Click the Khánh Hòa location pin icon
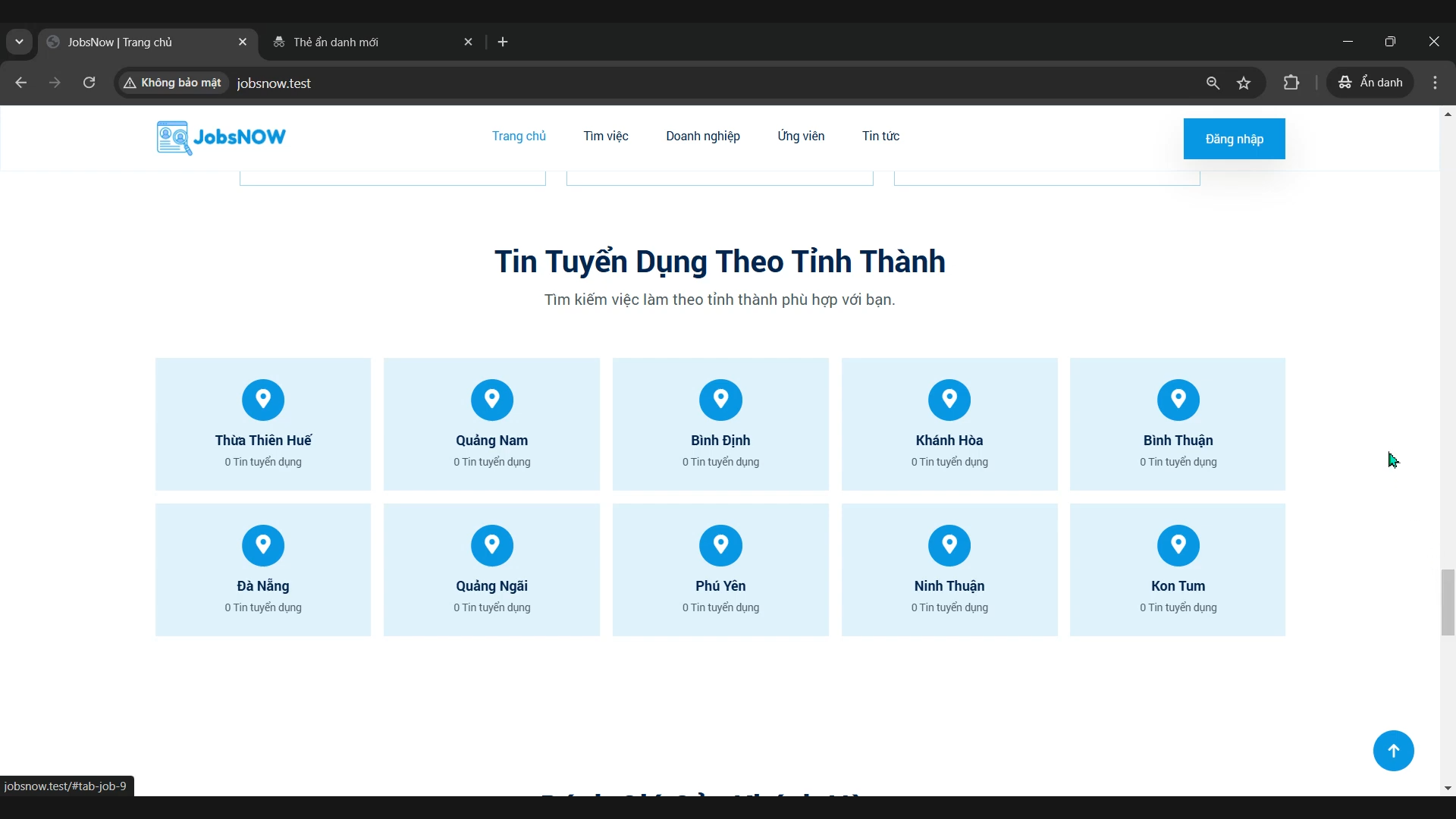The height and width of the screenshot is (819, 1456). click(x=950, y=400)
